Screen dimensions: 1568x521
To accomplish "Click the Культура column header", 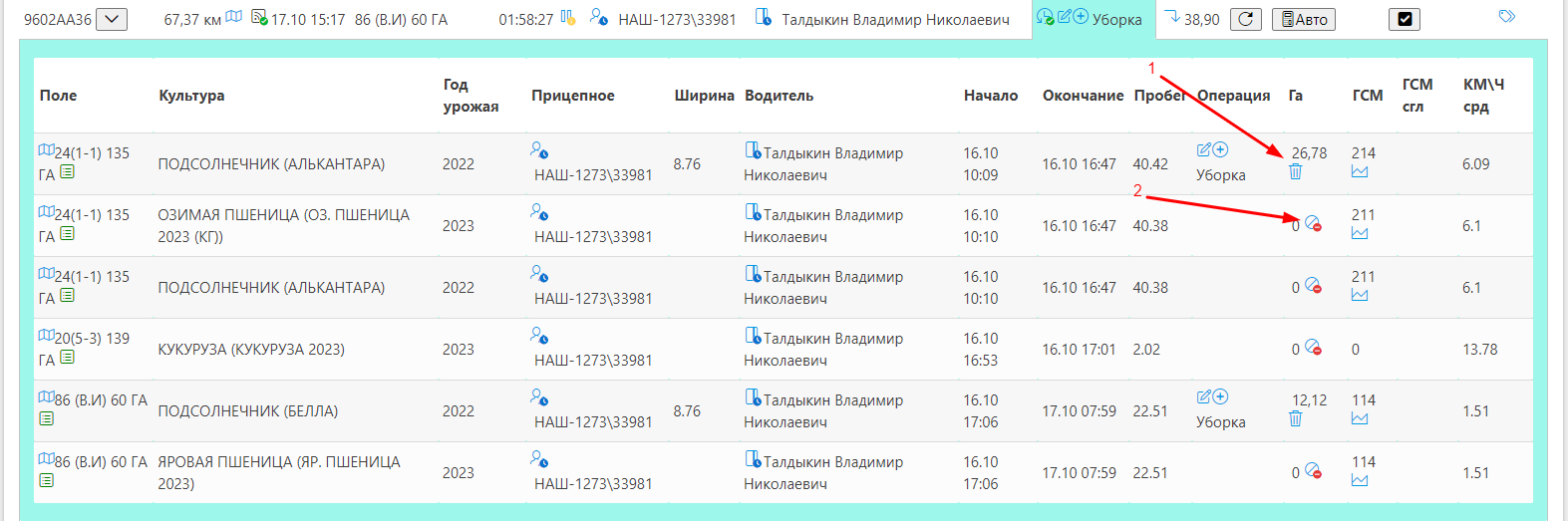I will 191,96.
